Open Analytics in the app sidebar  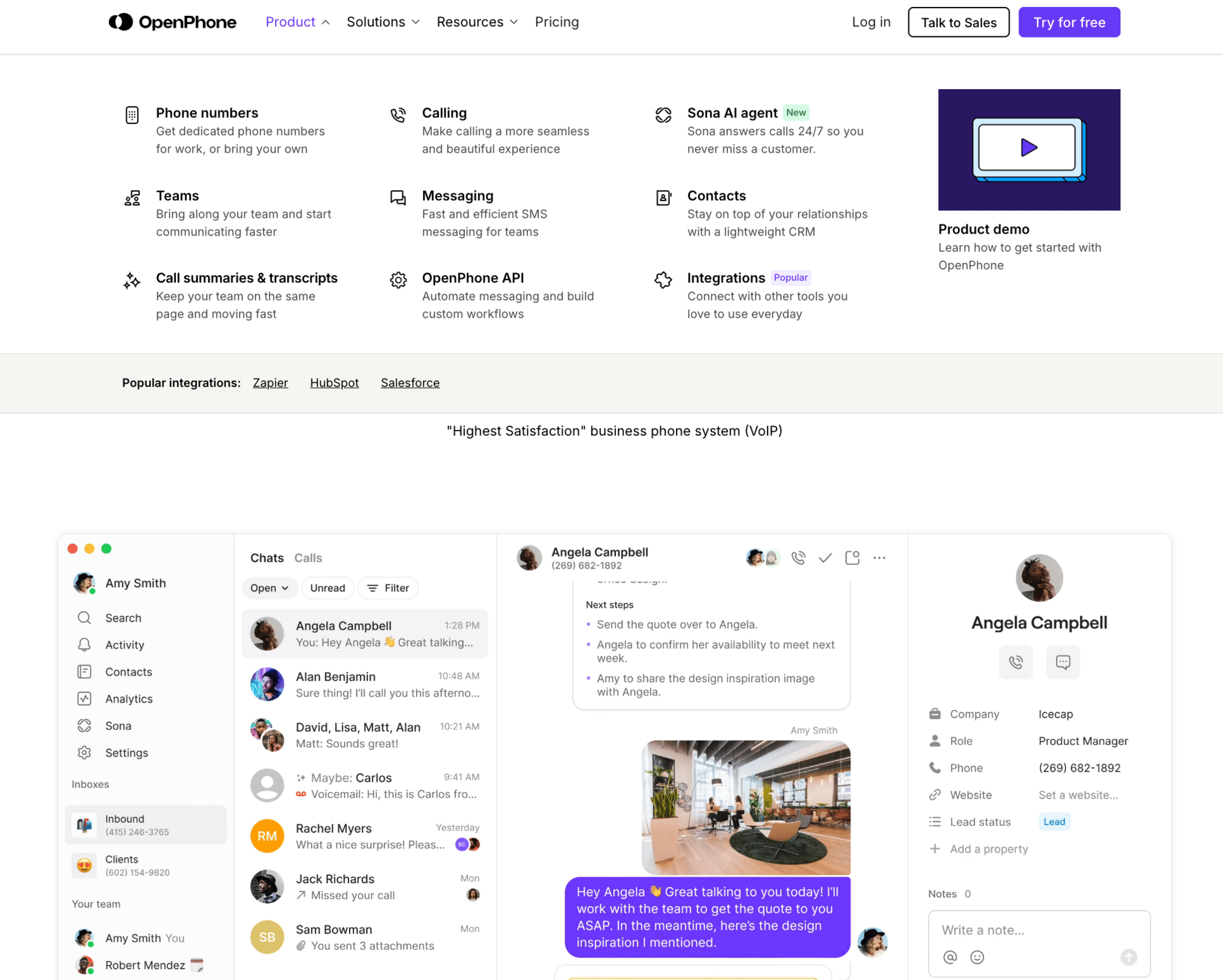(x=129, y=699)
